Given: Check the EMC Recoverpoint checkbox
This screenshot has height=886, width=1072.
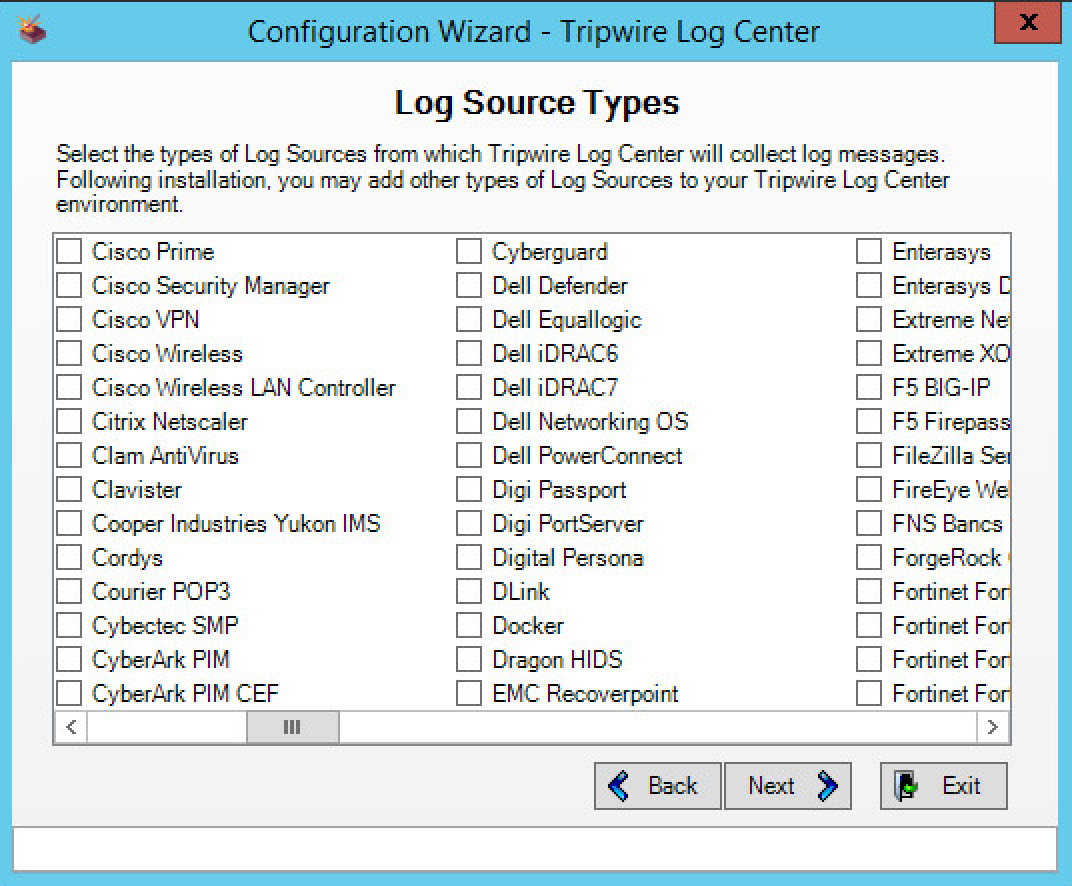Looking at the screenshot, I should 469,694.
